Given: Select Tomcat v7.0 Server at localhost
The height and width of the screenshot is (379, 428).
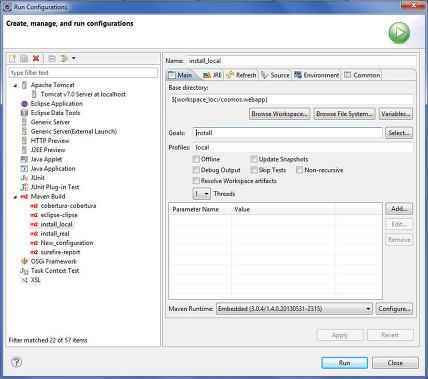Looking at the screenshot, I should tap(83, 94).
